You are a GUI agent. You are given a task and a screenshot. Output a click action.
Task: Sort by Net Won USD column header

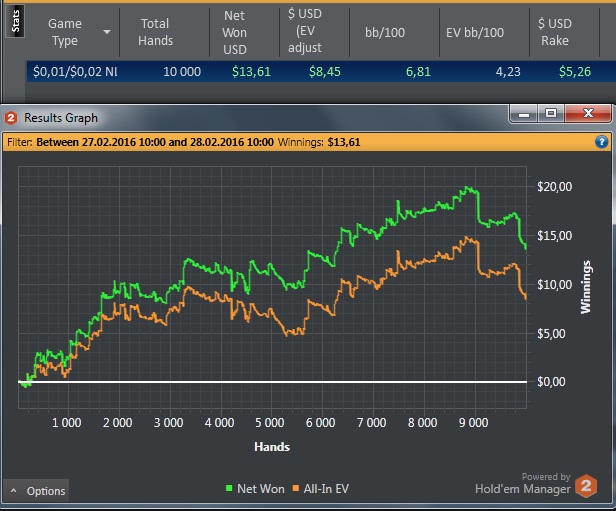tap(235, 32)
